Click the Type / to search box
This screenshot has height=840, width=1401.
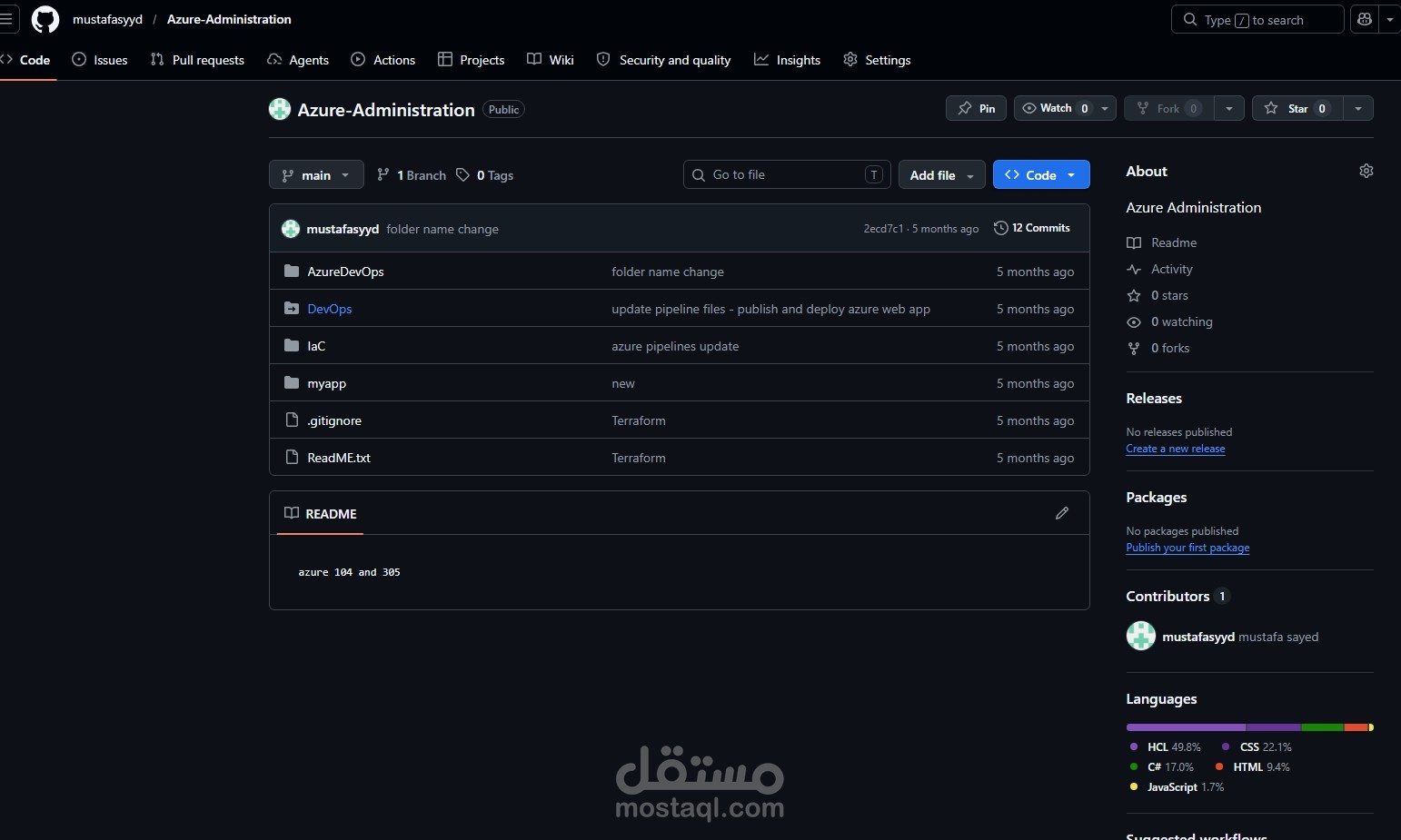point(1257,19)
